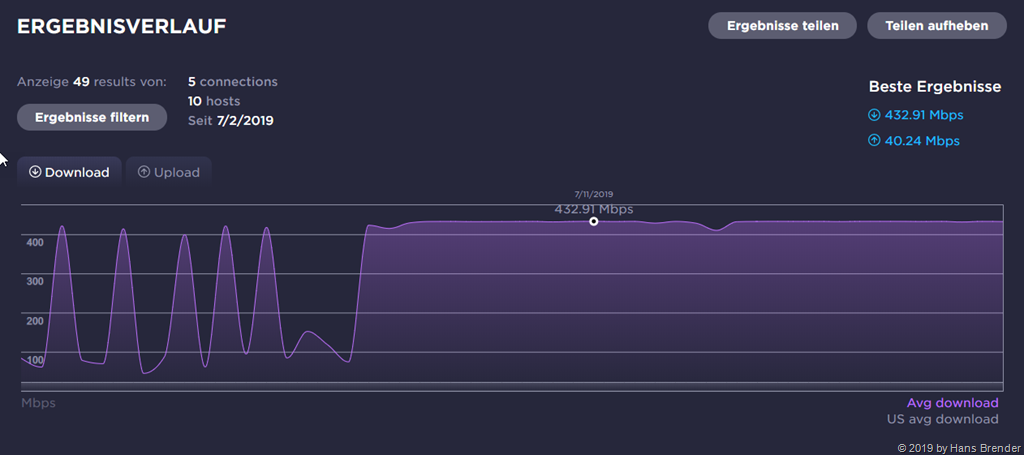Image resolution: width=1024 pixels, height=455 pixels.
Task: Select the white data point marker on graph
Action: pyautogui.click(x=594, y=221)
